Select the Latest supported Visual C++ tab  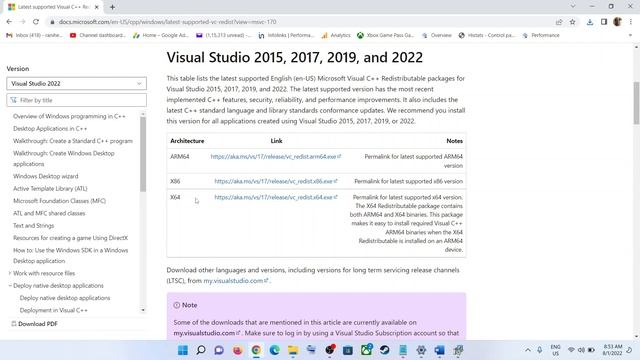53,7
